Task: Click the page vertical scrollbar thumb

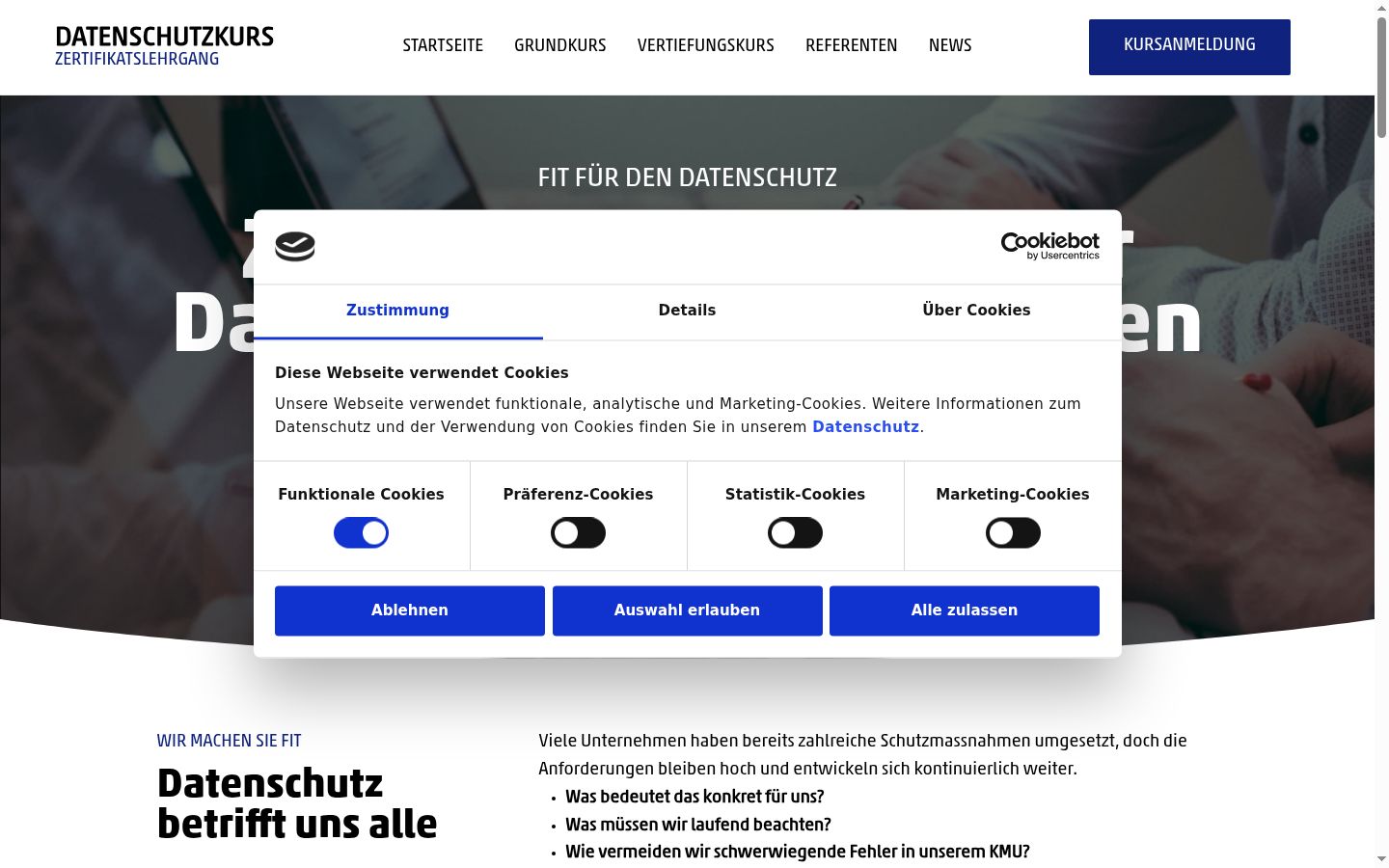Action: (x=1381, y=77)
